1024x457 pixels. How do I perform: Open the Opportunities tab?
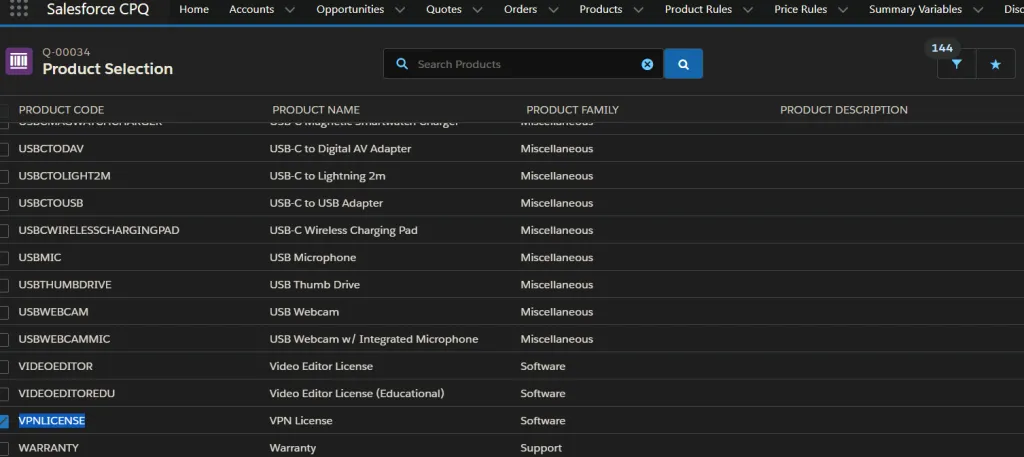click(x=350, y=9)
